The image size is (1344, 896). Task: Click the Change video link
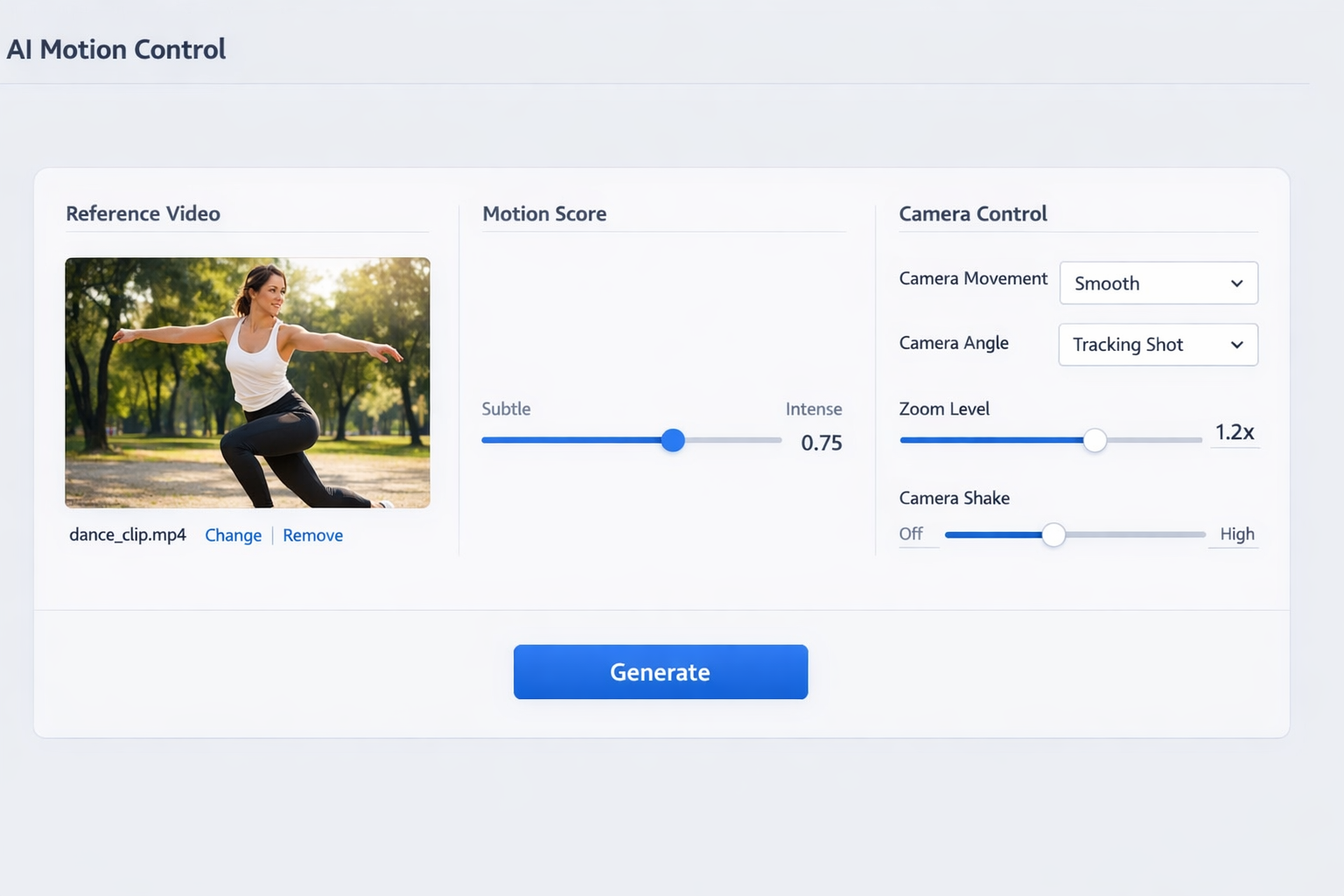pyautogui.click(x=233, y=535)
